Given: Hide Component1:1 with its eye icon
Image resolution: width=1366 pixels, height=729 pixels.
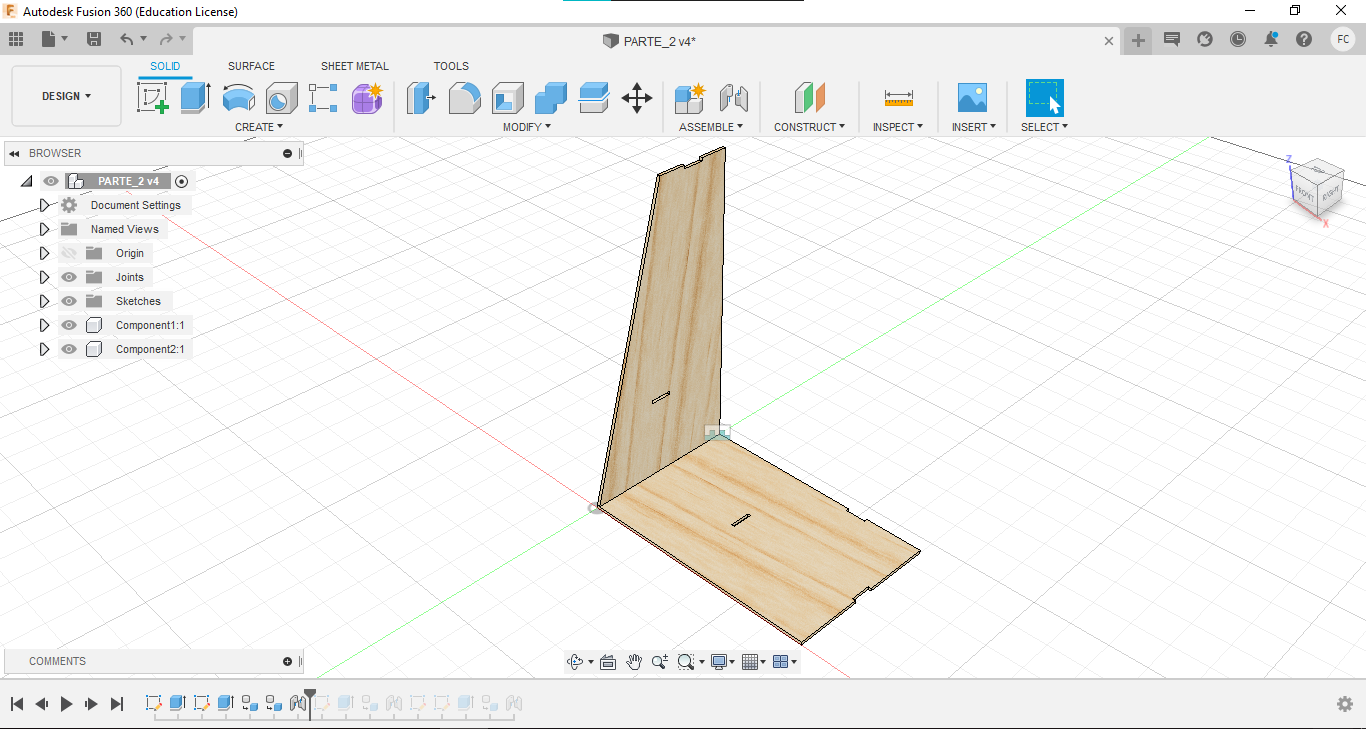Looking at the screenshot, I should tap(69, 325).
